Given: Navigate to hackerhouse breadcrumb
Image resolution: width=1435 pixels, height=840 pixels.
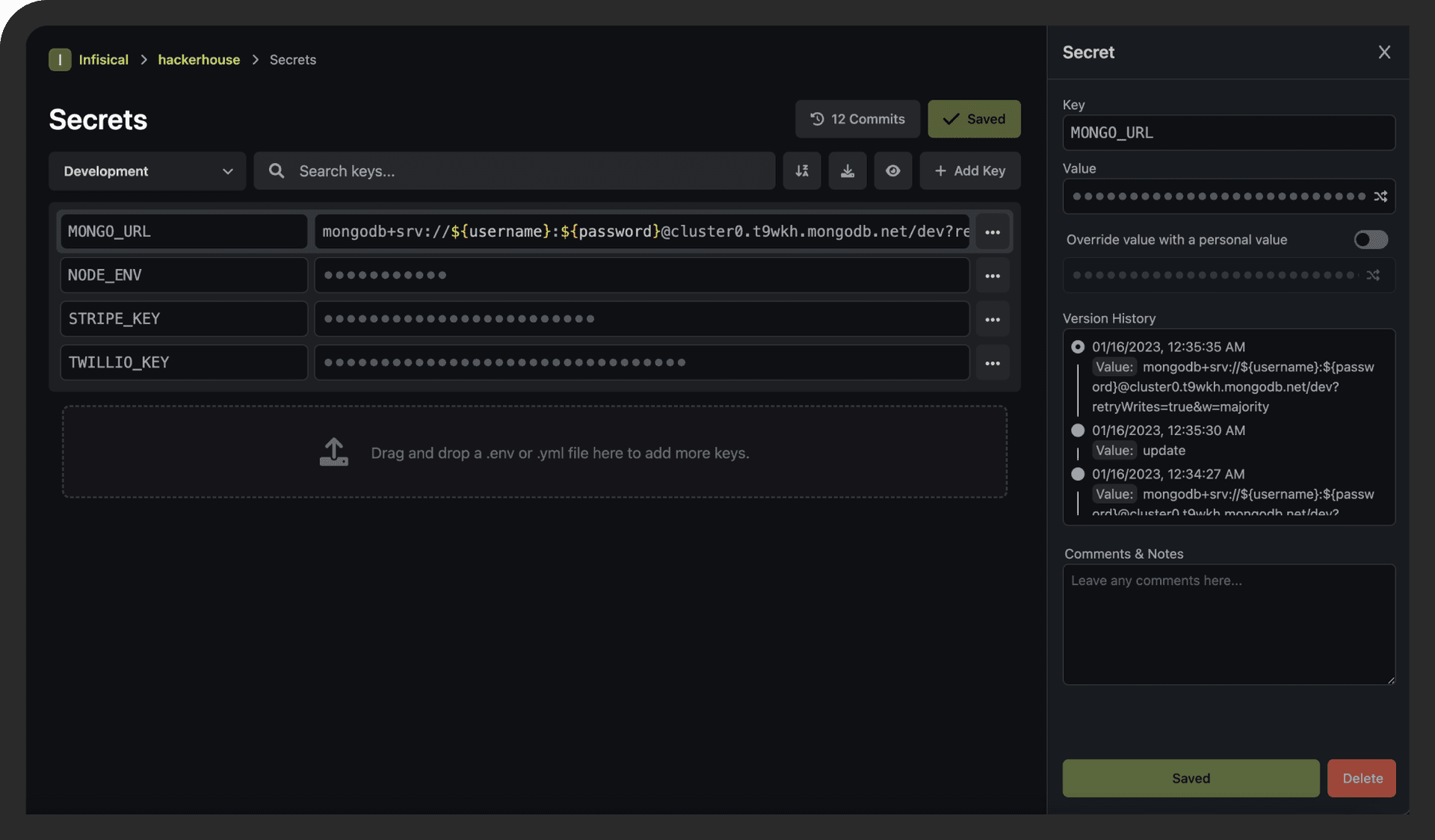Looking at the screenshot, I should (x=199, y=60).
